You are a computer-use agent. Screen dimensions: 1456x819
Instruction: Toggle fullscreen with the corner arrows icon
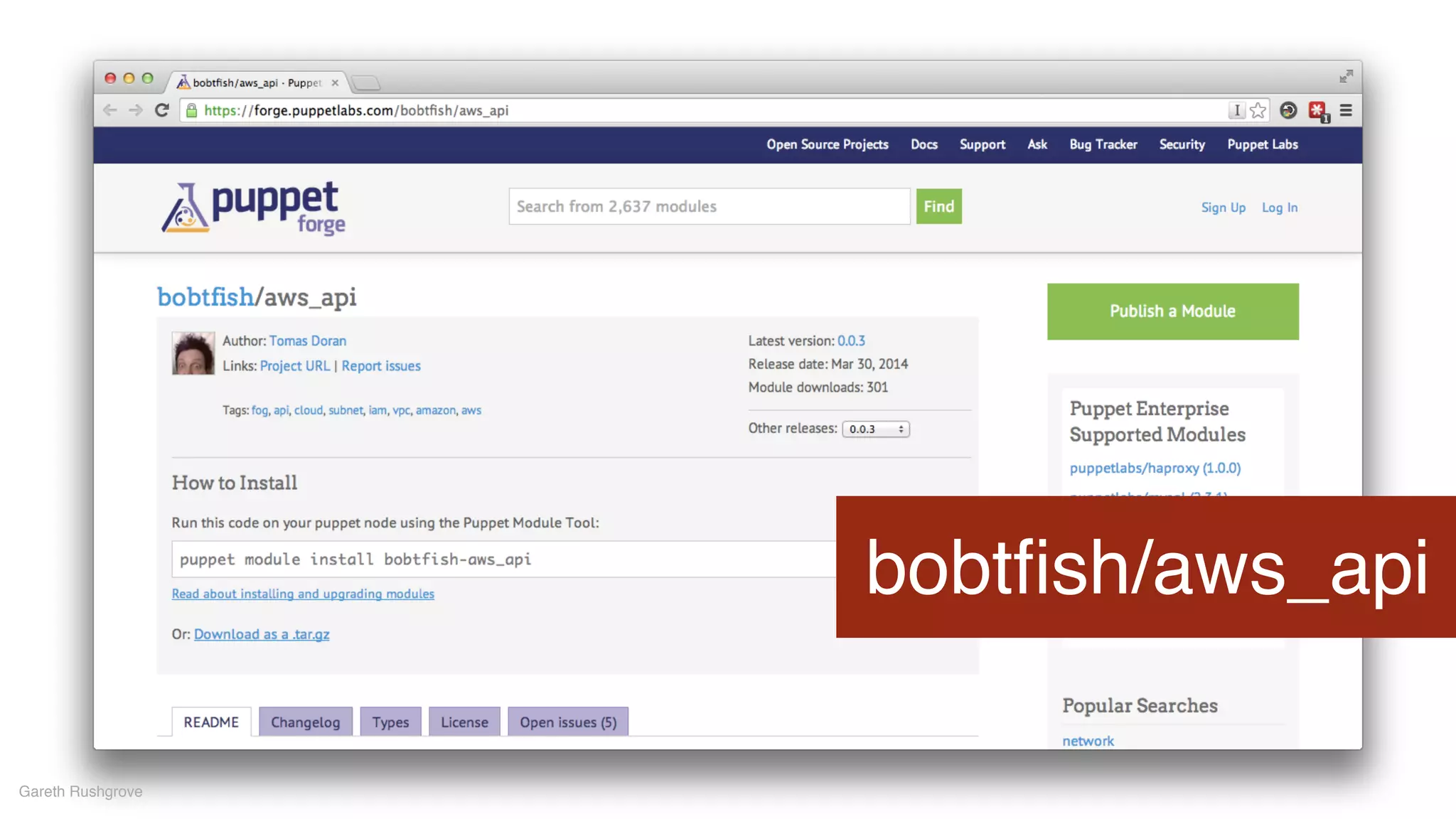pos(1347,76)
